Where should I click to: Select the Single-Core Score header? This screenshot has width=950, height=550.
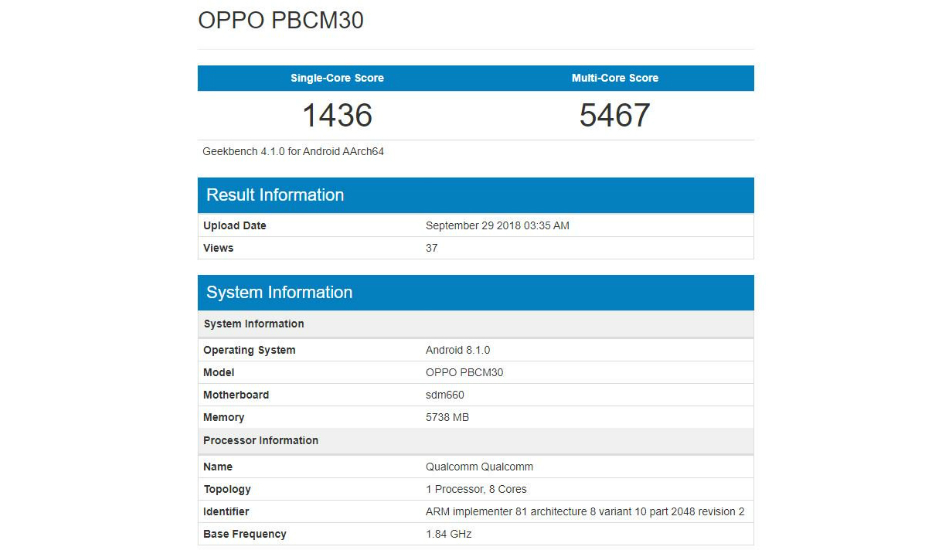pos(337,78)
